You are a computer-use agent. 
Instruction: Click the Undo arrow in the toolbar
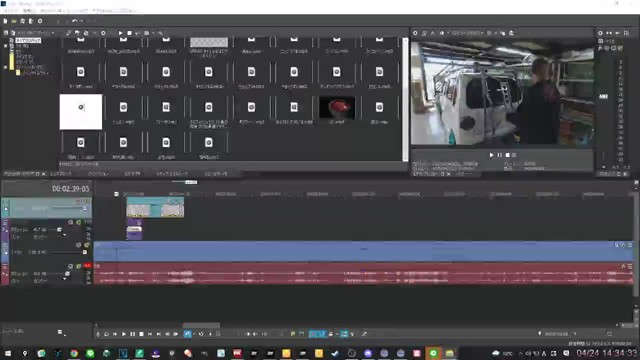[75, 21]
